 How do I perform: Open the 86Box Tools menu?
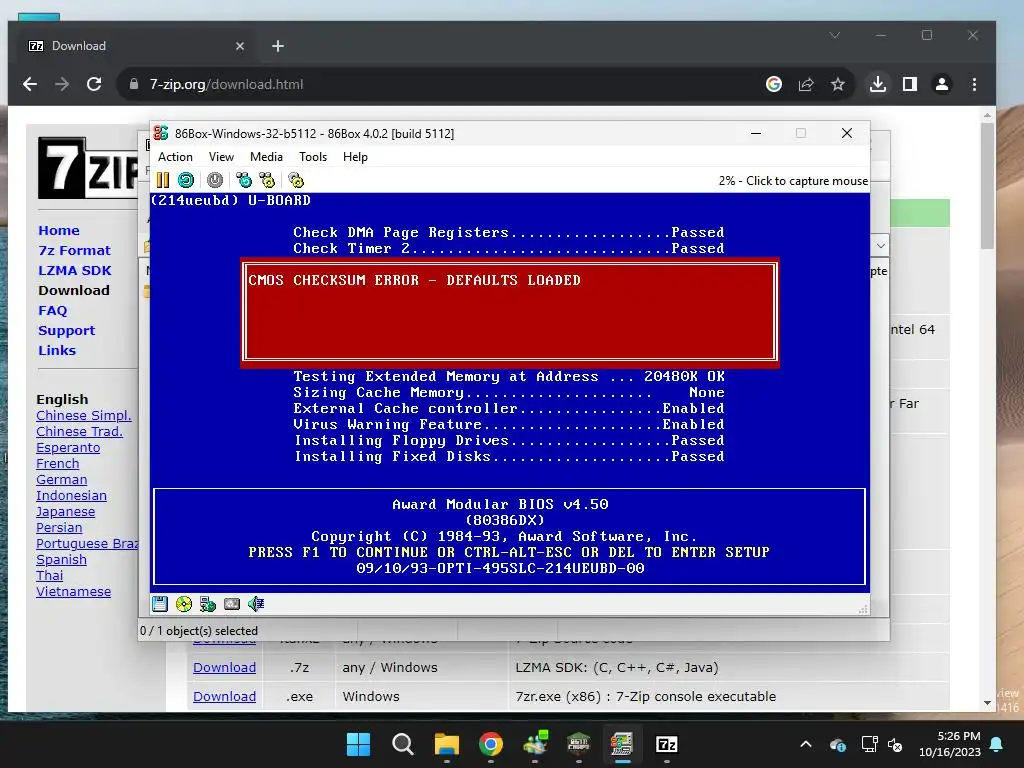pos(313,157)
